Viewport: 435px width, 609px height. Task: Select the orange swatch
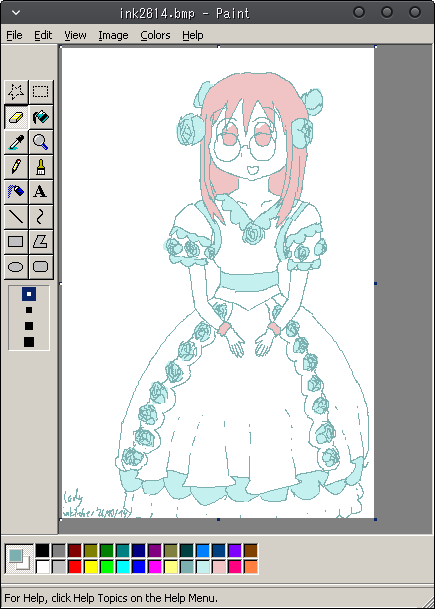(251, 567)
